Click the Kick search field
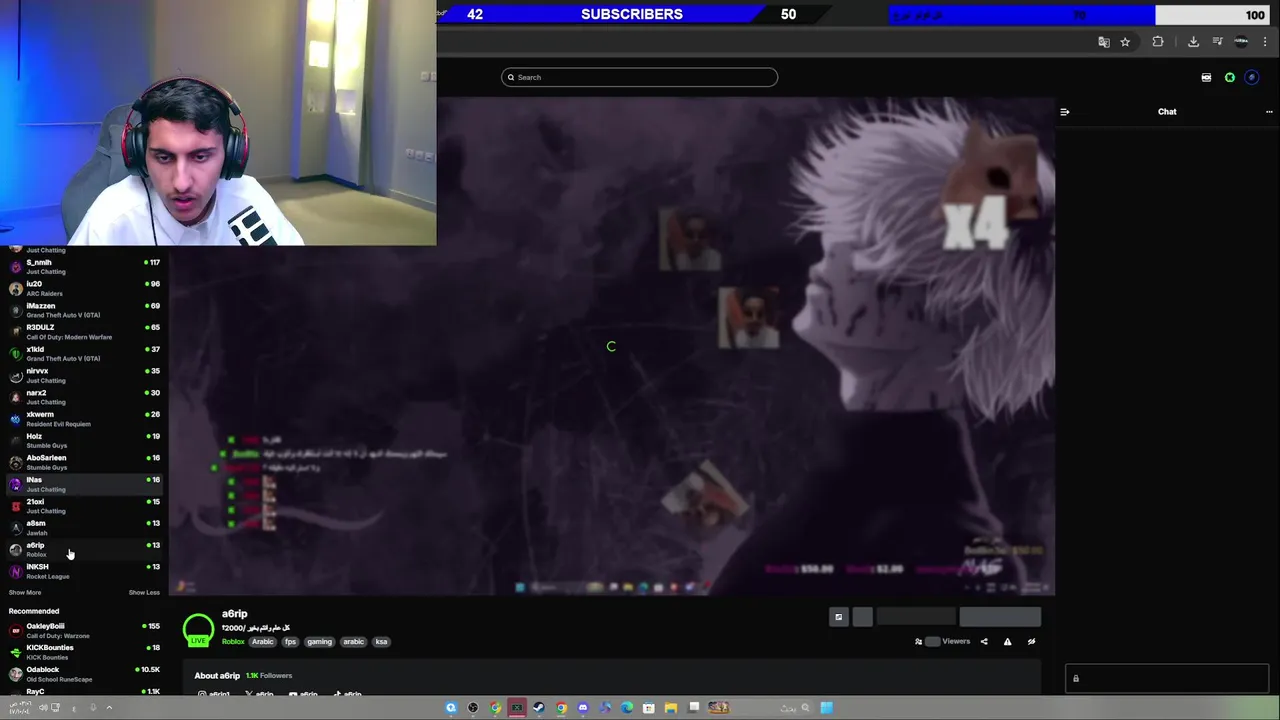This screenshot has width=1280, height=720. pyautogui.click(x=639, y=77)
